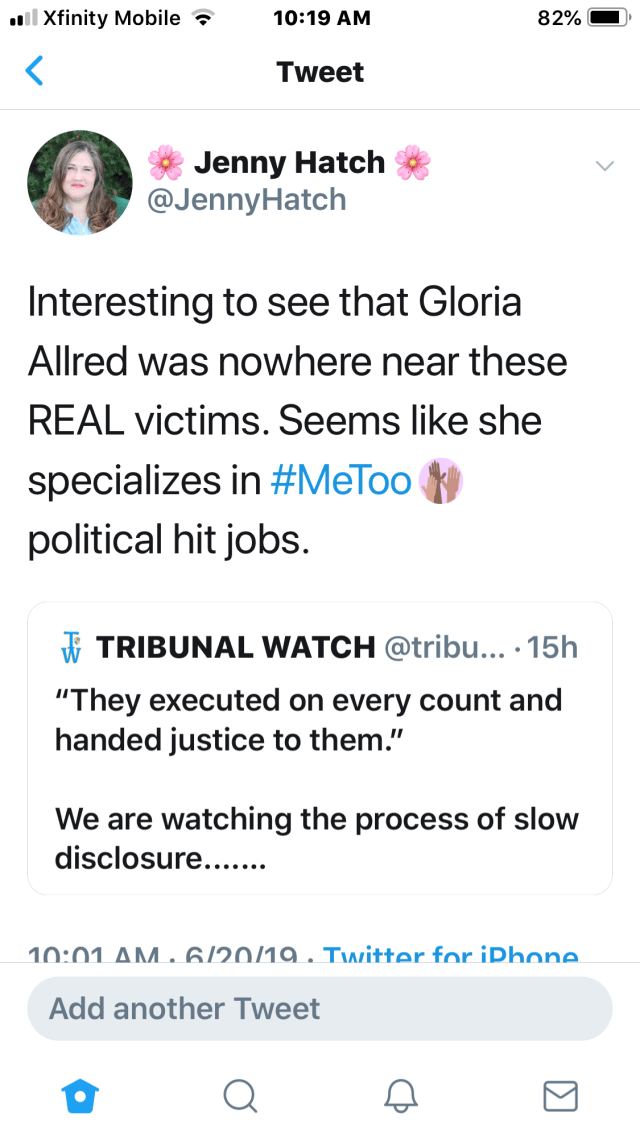Tap the Wi-Fi status icon
Screen dimensions: 640x1138
click(x=205, y=18)
